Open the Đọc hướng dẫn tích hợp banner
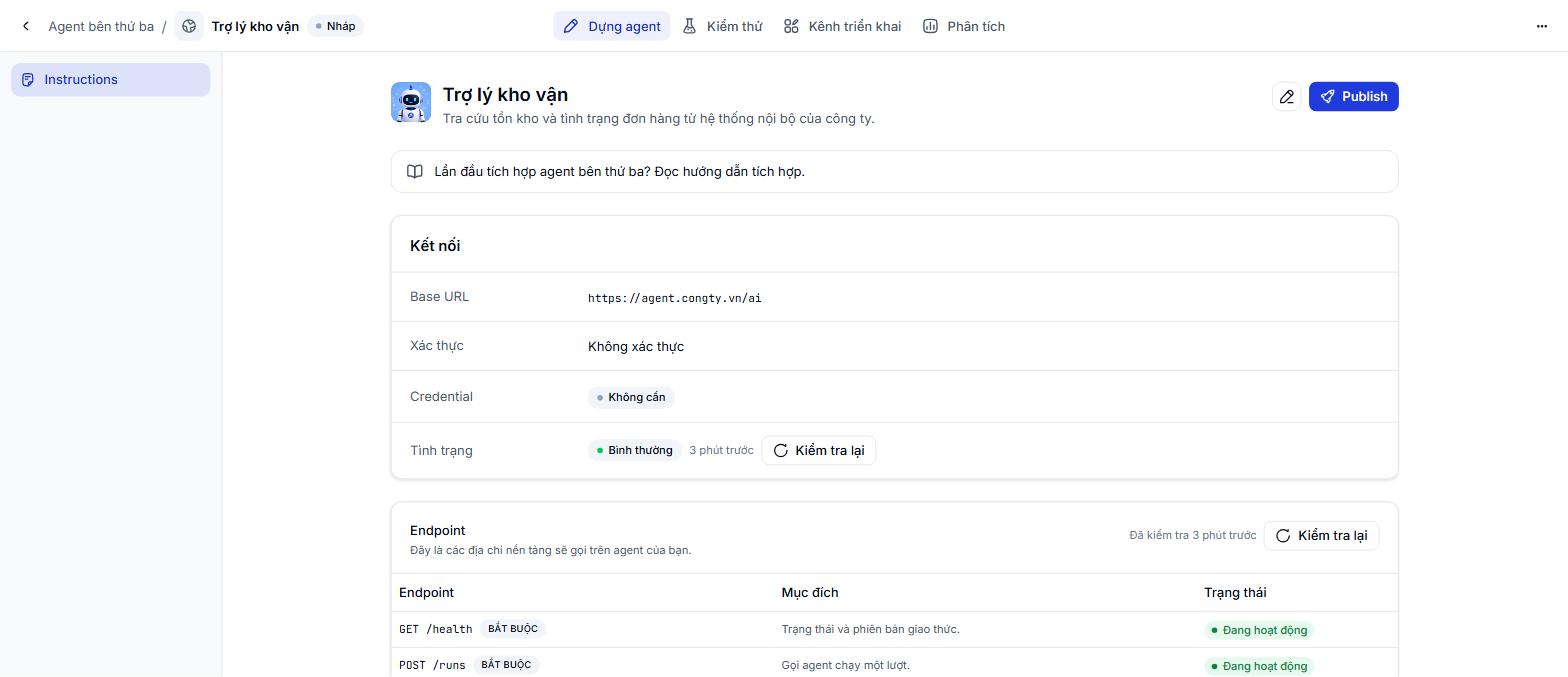 [x=894, y=171]
